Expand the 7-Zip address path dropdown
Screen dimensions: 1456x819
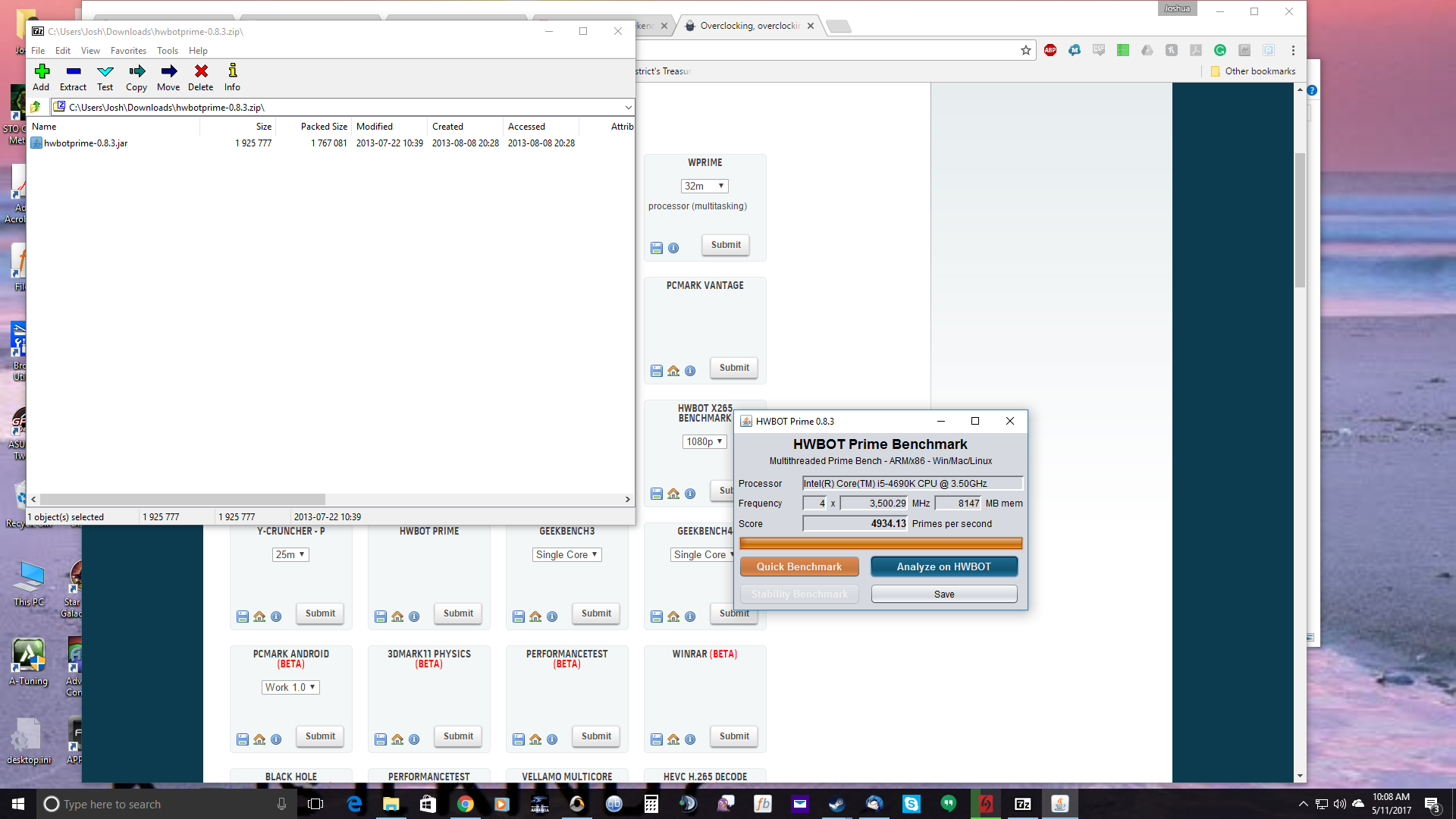tap(628, 108)
